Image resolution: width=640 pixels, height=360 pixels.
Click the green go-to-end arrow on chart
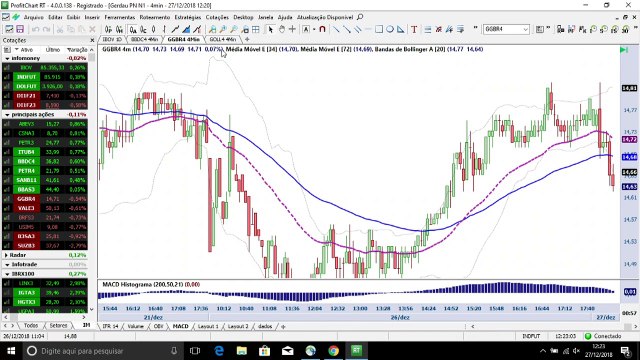tap(624, 50)
